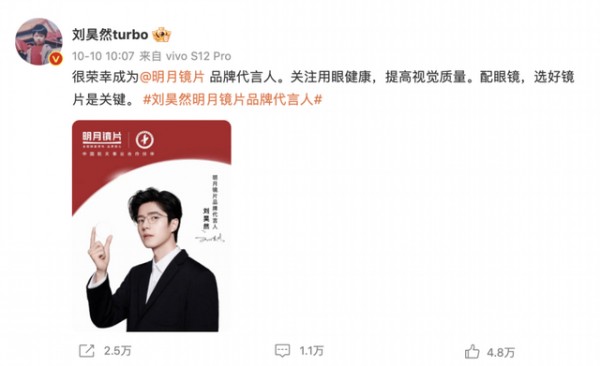Click the 4.8万 like count
The image size is (600, 366).
tap(501, 352)
